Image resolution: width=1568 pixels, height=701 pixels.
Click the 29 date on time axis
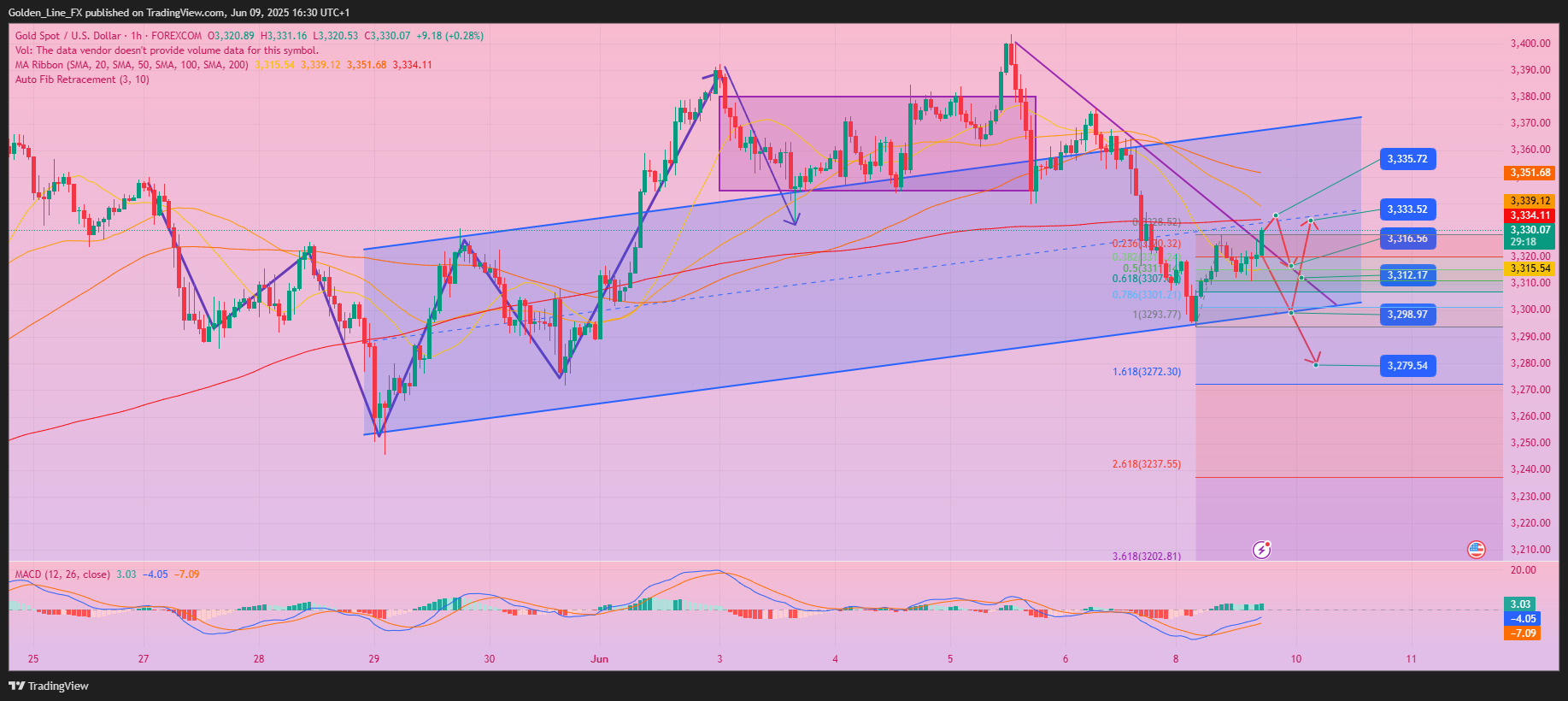[x=374, y=659]
